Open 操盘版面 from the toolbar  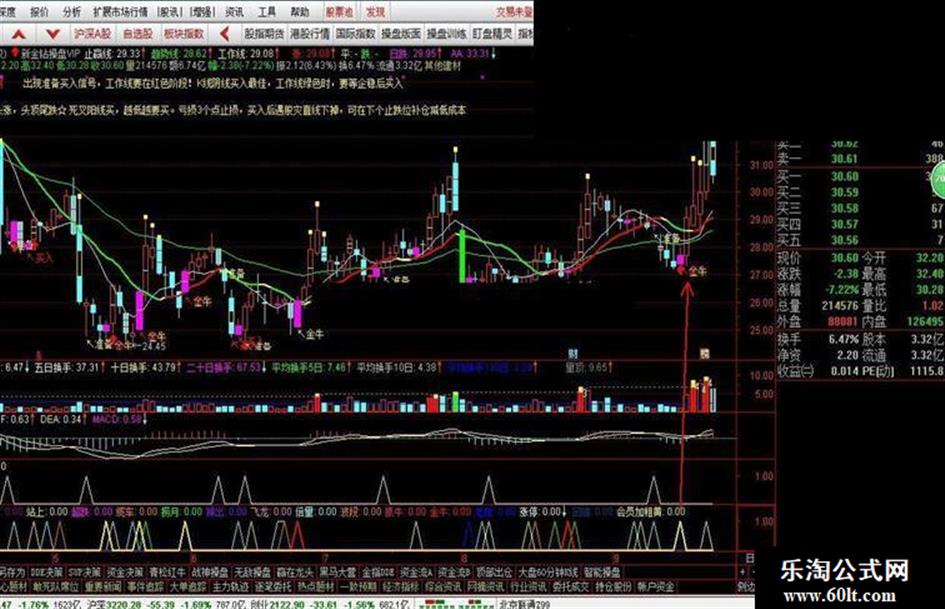coord(401,34)
